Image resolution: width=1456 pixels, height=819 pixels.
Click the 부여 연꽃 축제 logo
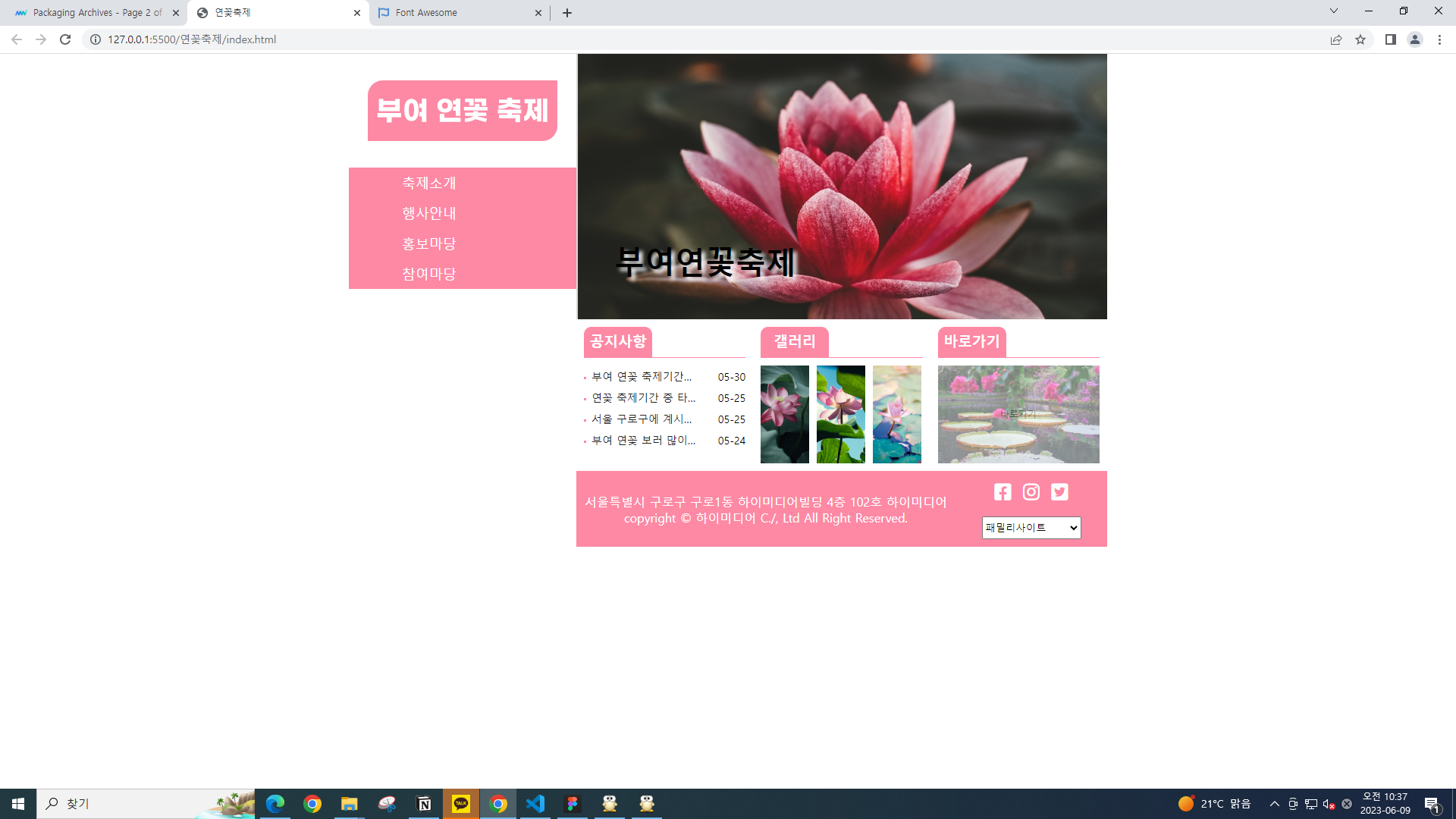tap(463, 111)
